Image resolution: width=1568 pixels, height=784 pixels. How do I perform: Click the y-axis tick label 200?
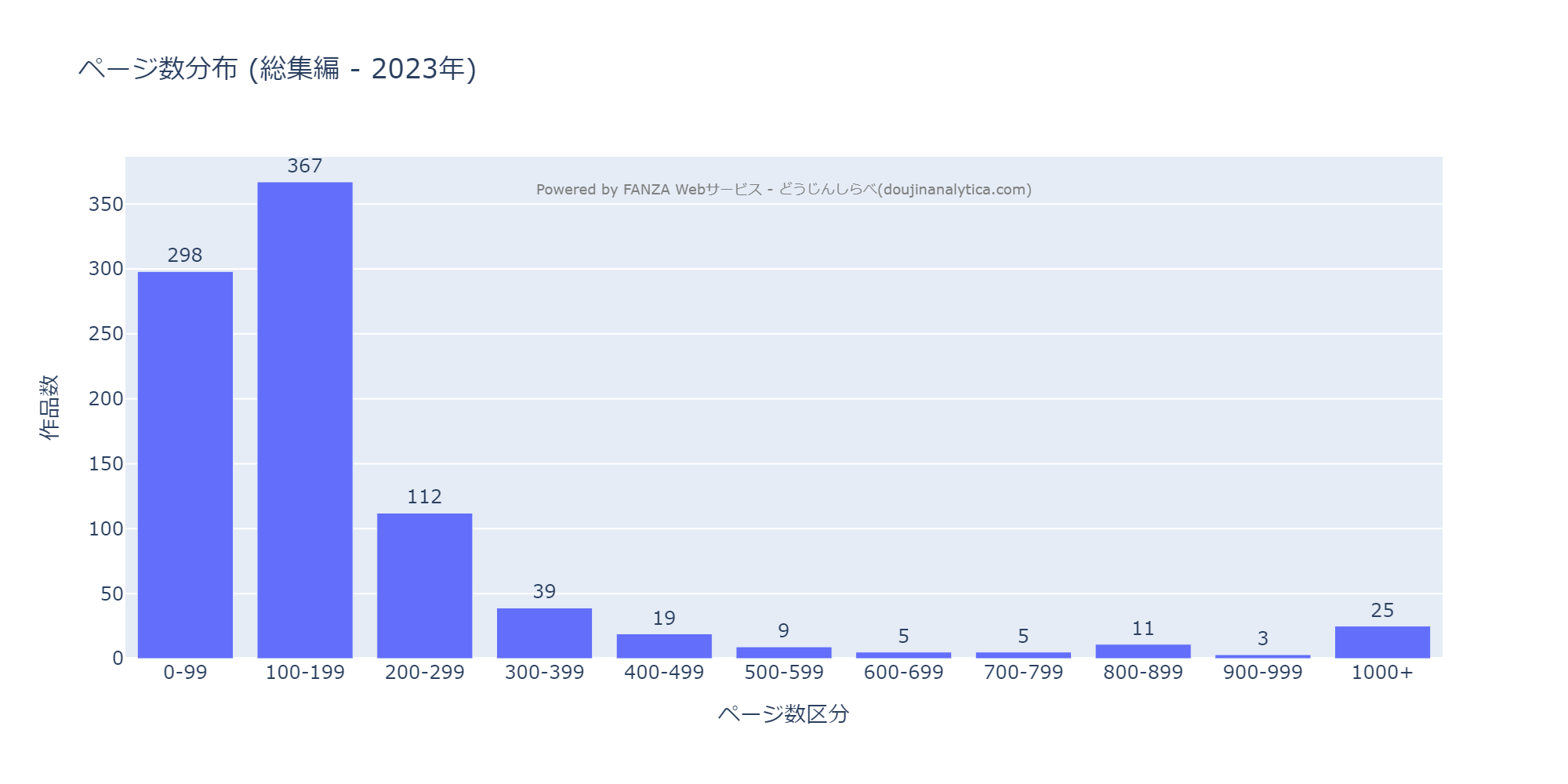(x=106, y=399)
